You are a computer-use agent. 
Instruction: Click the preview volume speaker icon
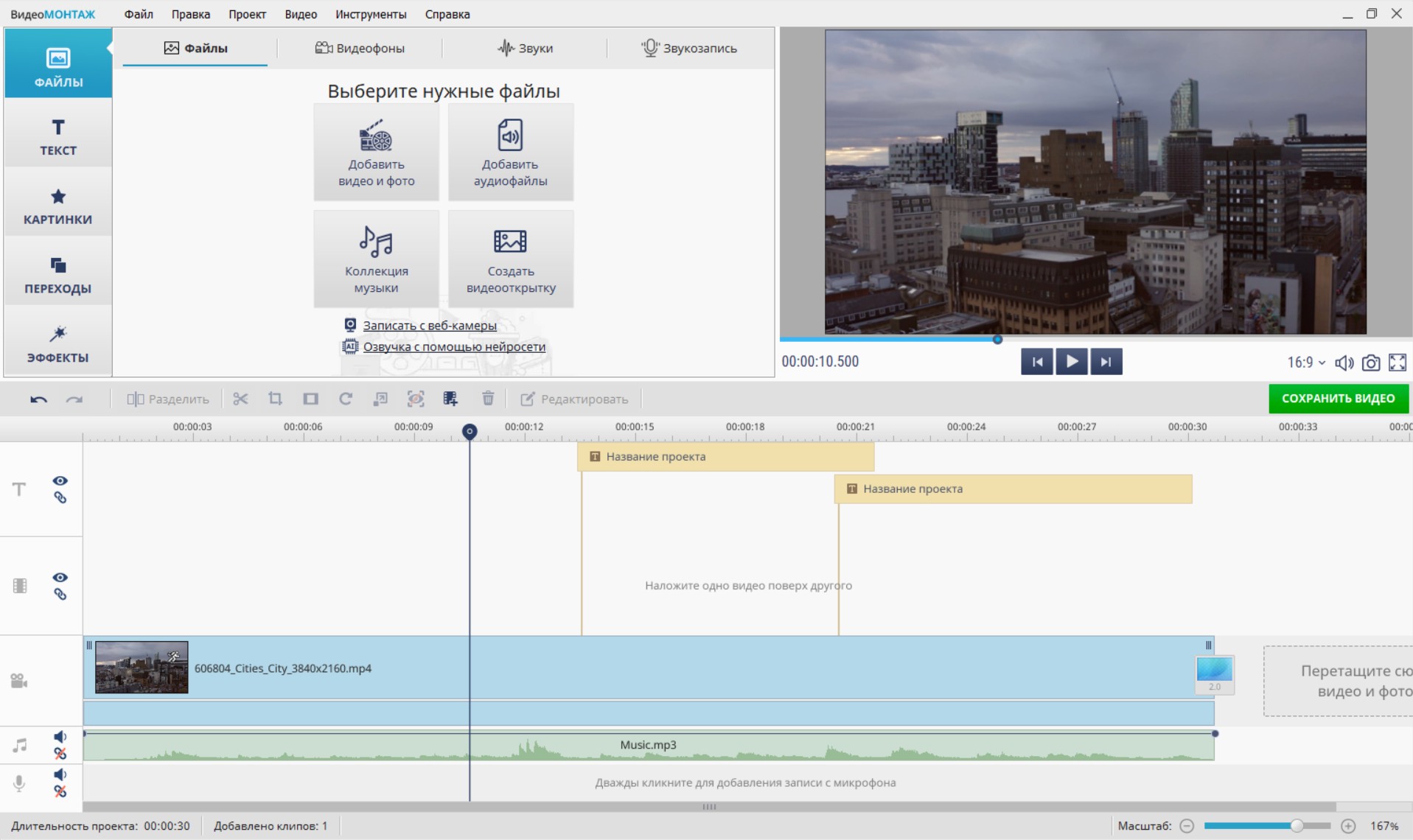tap(1344, 363)
